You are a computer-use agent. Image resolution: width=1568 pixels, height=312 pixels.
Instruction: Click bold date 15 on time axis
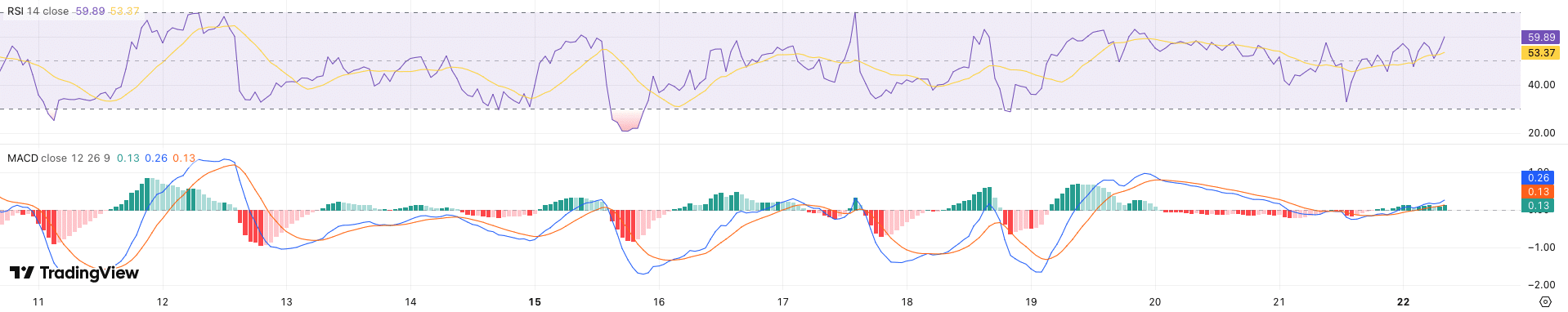pyautogui.click(x=535, y=302)
